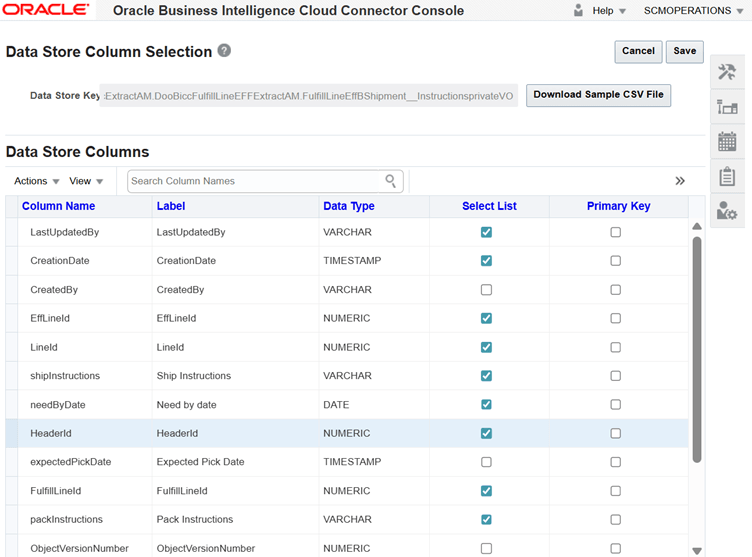Click the vertical scrollbar thumb
This screenshot has height=557, width=752.
[697, 349]
